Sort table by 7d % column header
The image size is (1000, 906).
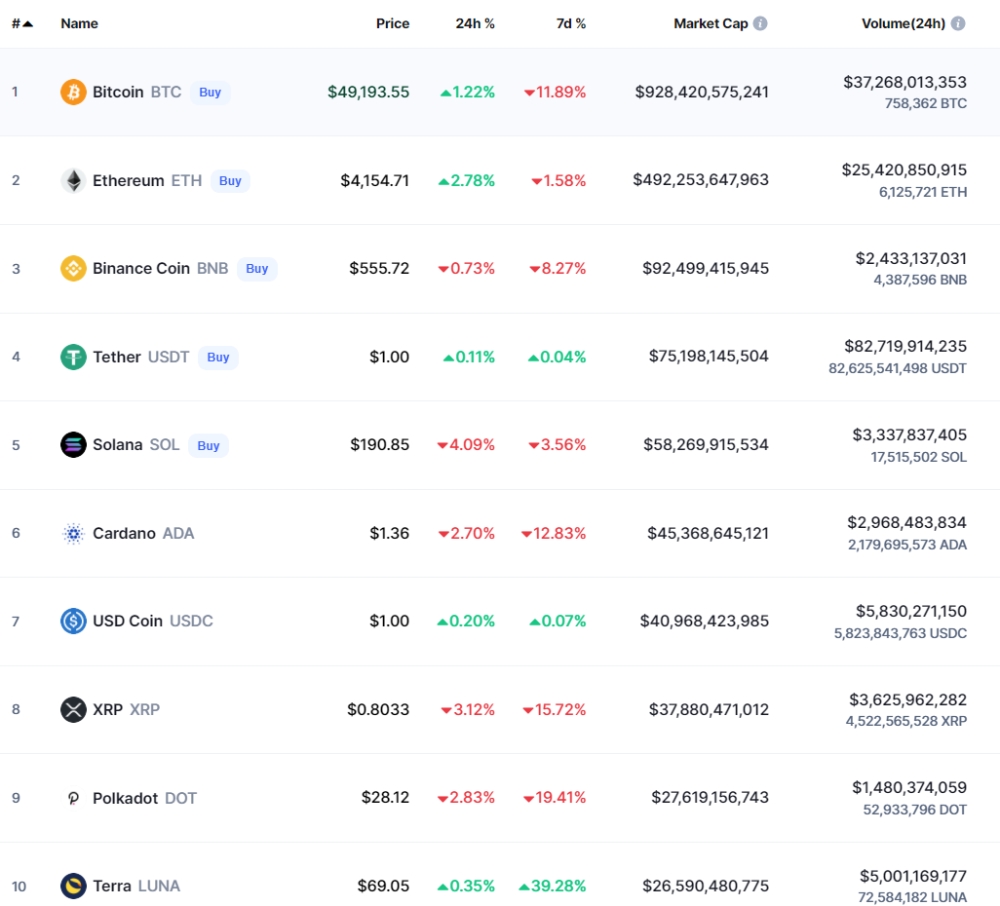[x=571, y=23]
